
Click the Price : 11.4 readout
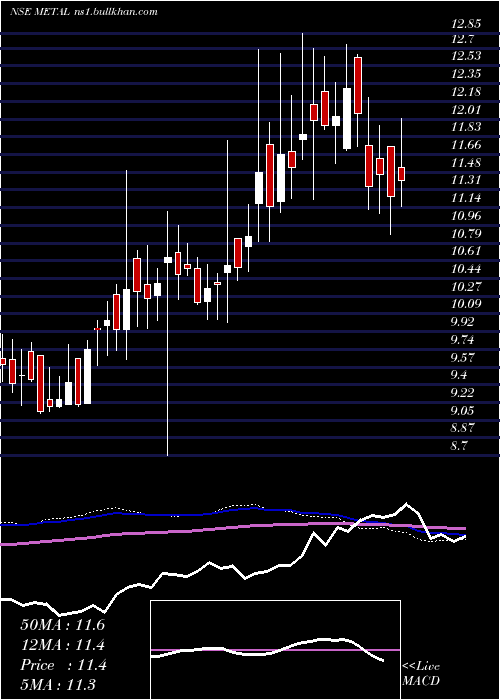63,665
